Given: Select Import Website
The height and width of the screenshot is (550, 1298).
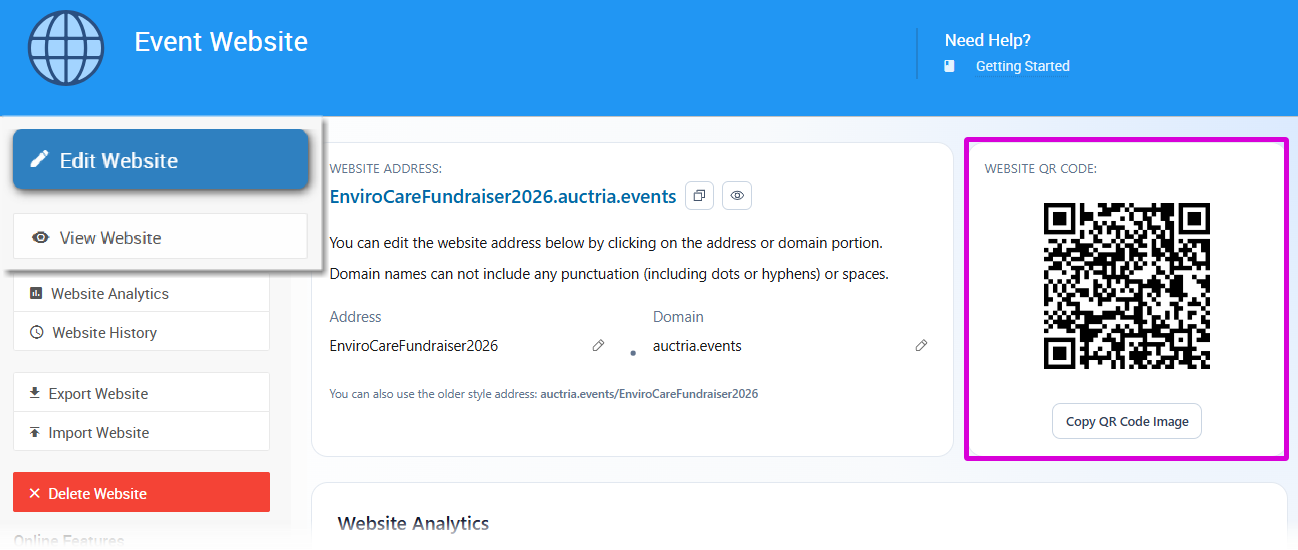Looking at the screenshot, I should point(141,432).
